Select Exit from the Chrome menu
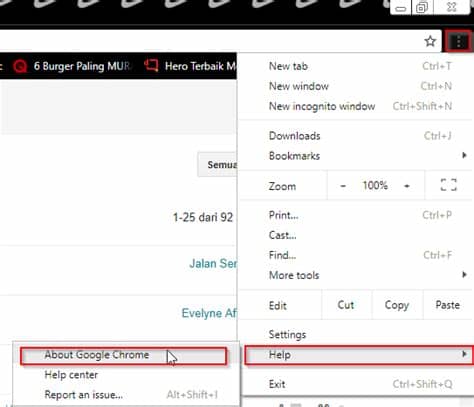Viewport: 474px width, 407px height. 356,384
